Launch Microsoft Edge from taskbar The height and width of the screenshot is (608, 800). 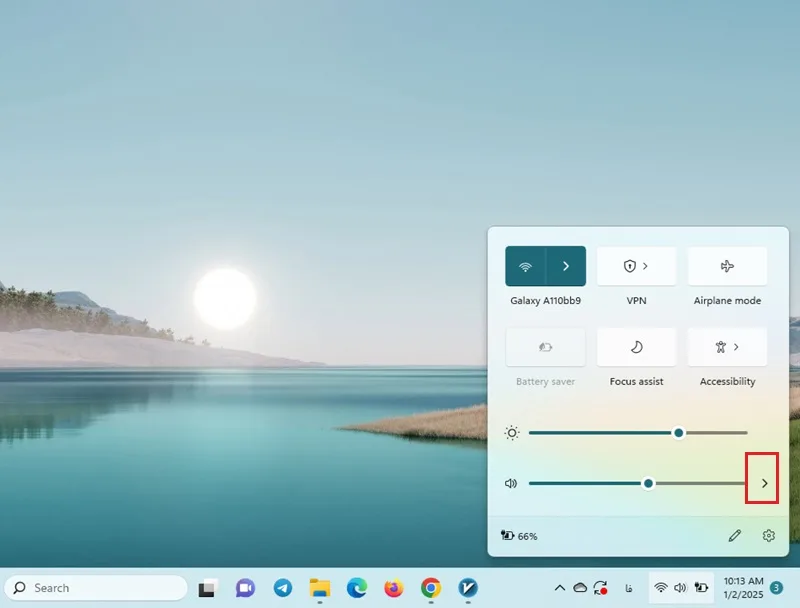tap(357, 588)
